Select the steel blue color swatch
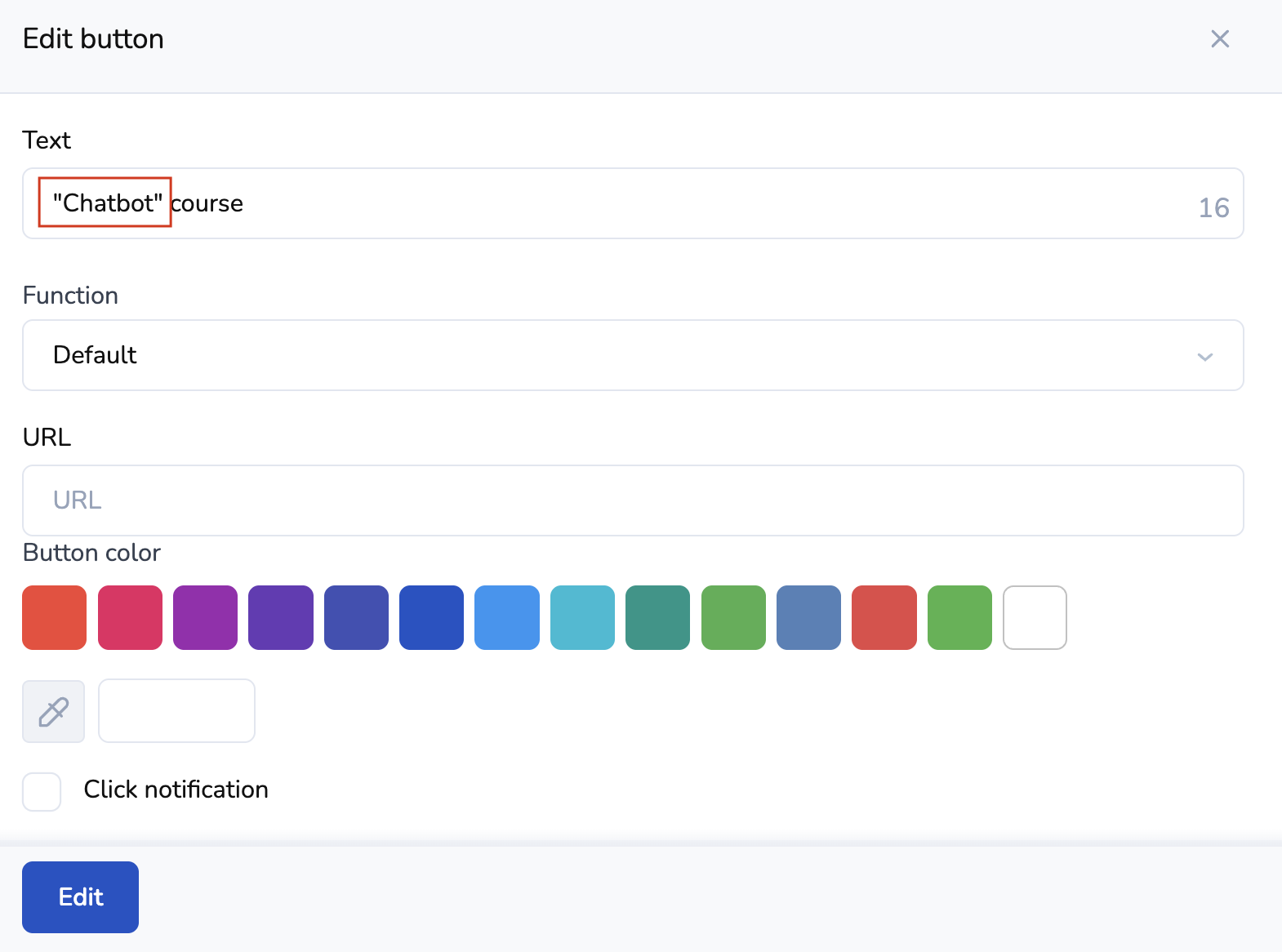Image resolution: width=1282 pixels, height=952 pixels. pos(808,617)
